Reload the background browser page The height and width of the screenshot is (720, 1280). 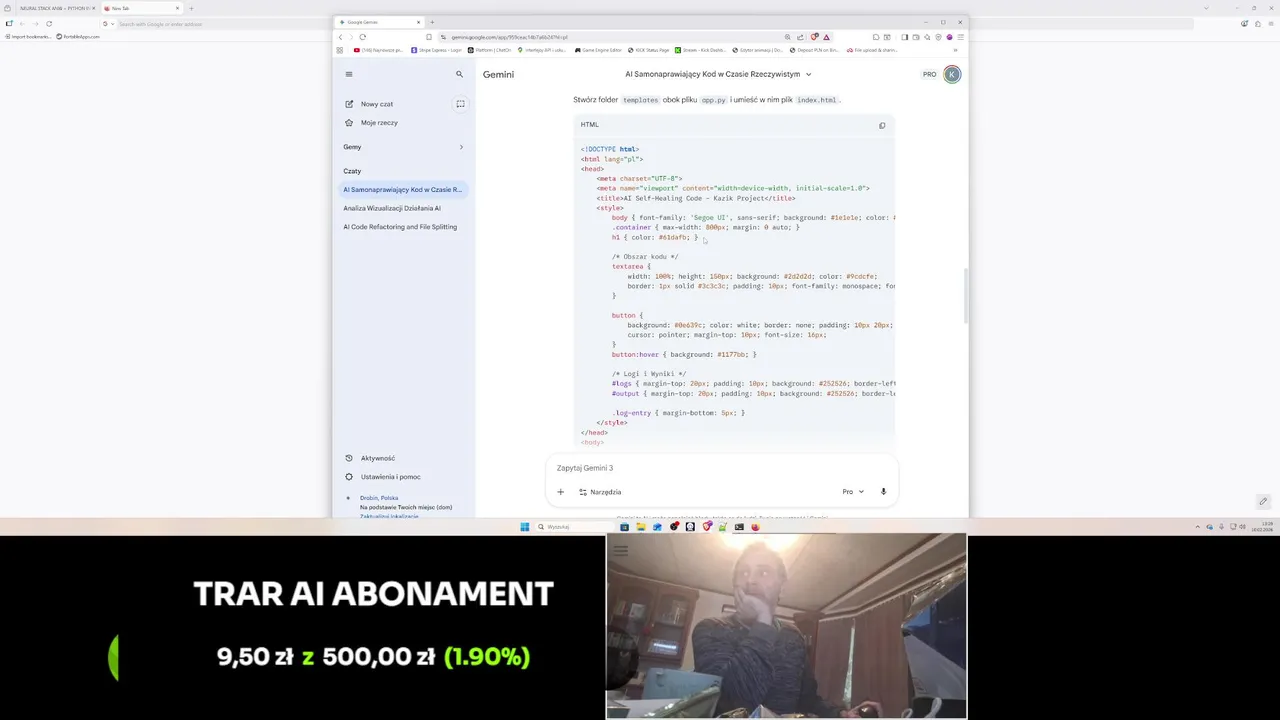49,23
